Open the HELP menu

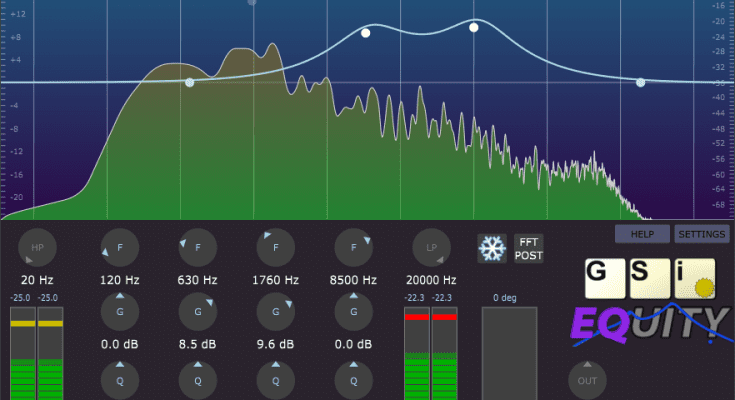tap(642, 234)
